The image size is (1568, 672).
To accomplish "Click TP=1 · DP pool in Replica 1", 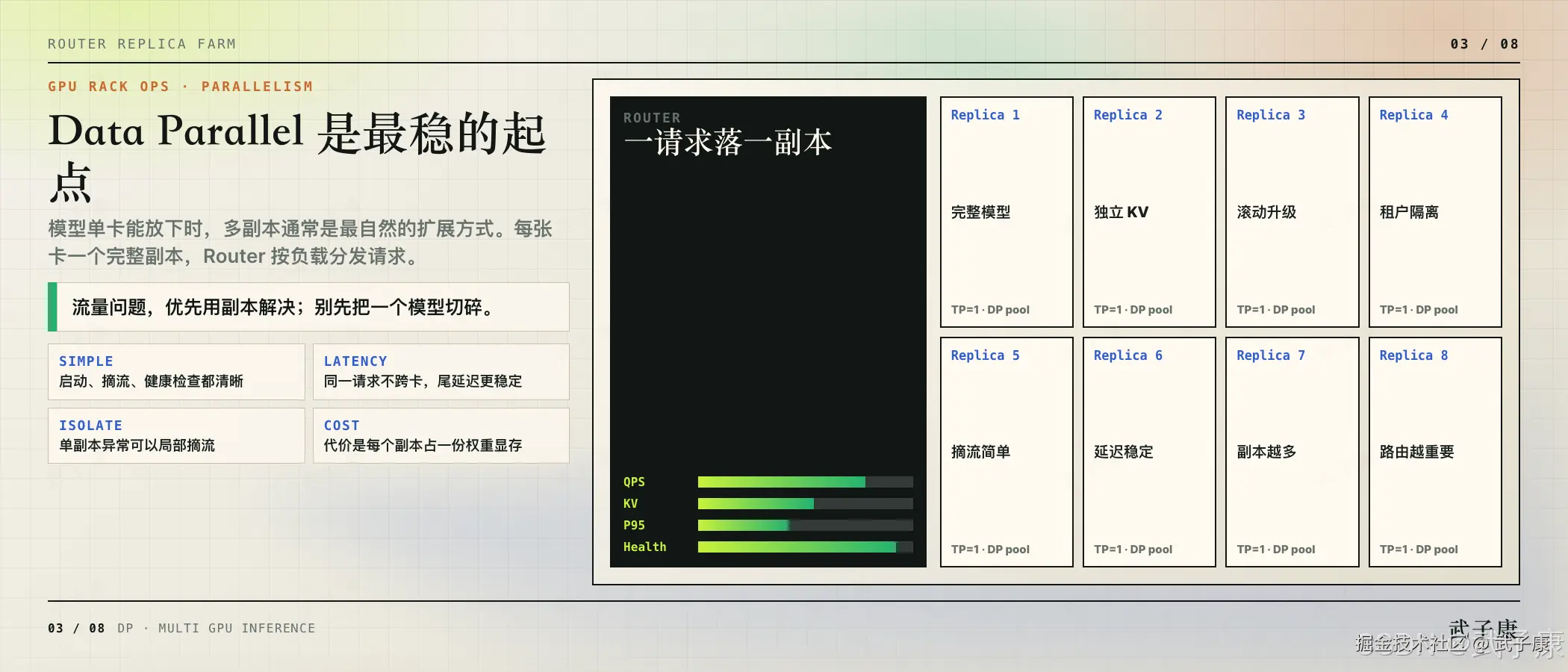I will coord(990,310).
